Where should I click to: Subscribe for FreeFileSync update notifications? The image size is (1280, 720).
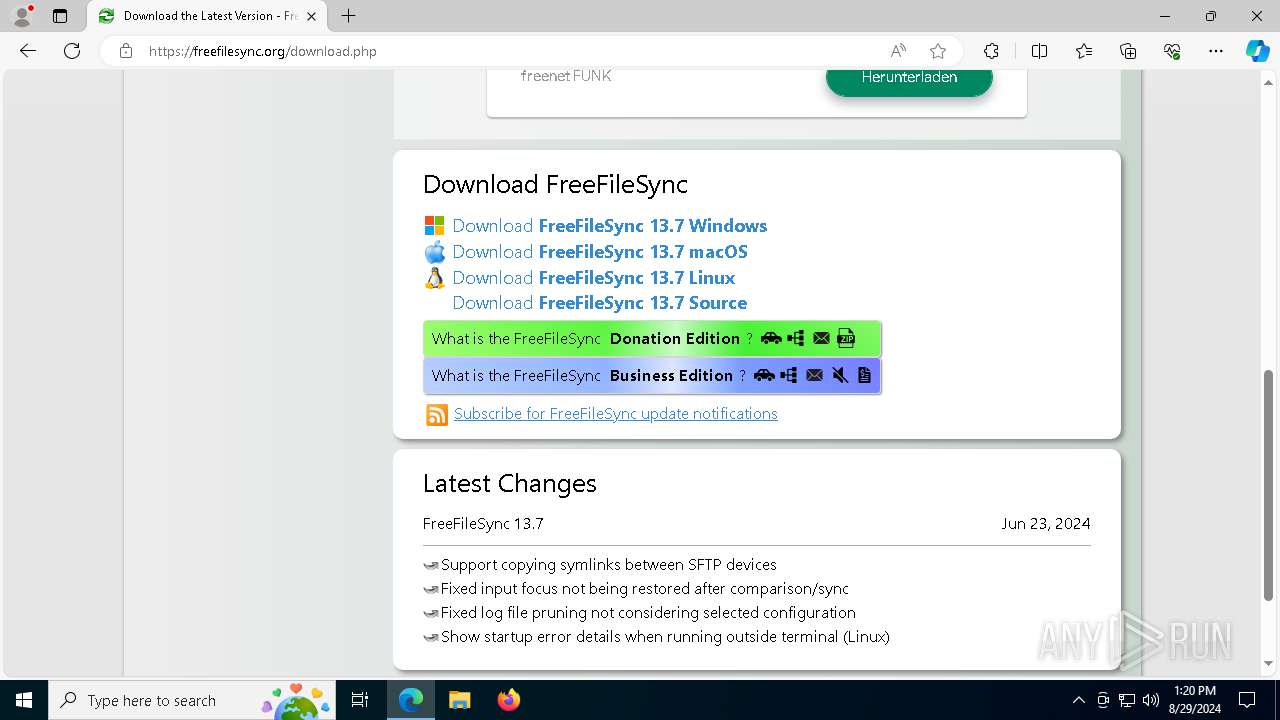tap(615, 413)
